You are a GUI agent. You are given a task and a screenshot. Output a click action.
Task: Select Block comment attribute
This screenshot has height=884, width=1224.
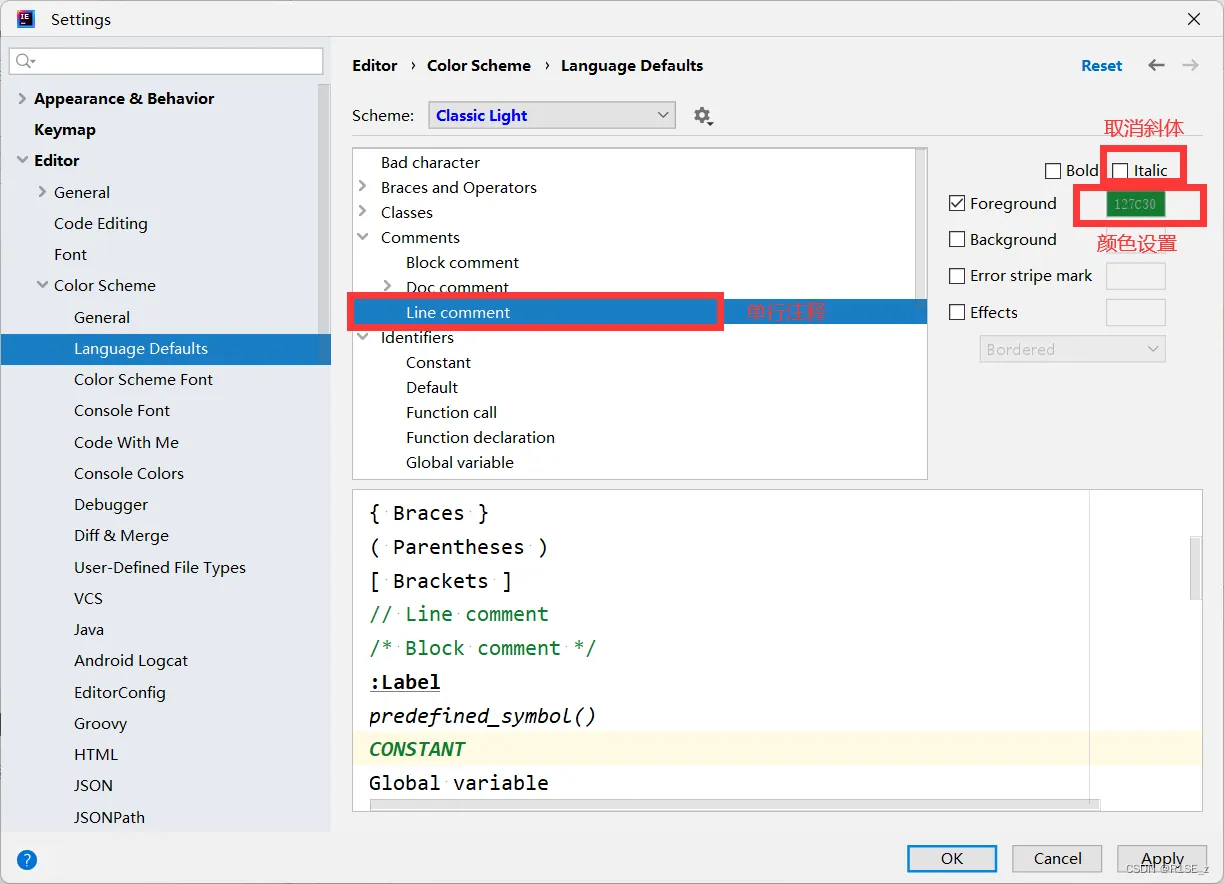[462, 262]
